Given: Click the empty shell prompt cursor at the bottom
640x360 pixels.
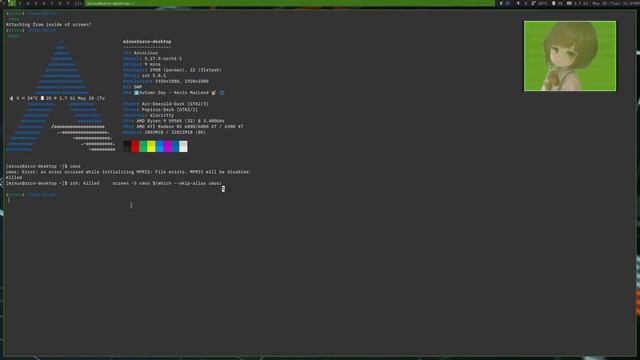Looking at the screenshot, I should point(9,200).
